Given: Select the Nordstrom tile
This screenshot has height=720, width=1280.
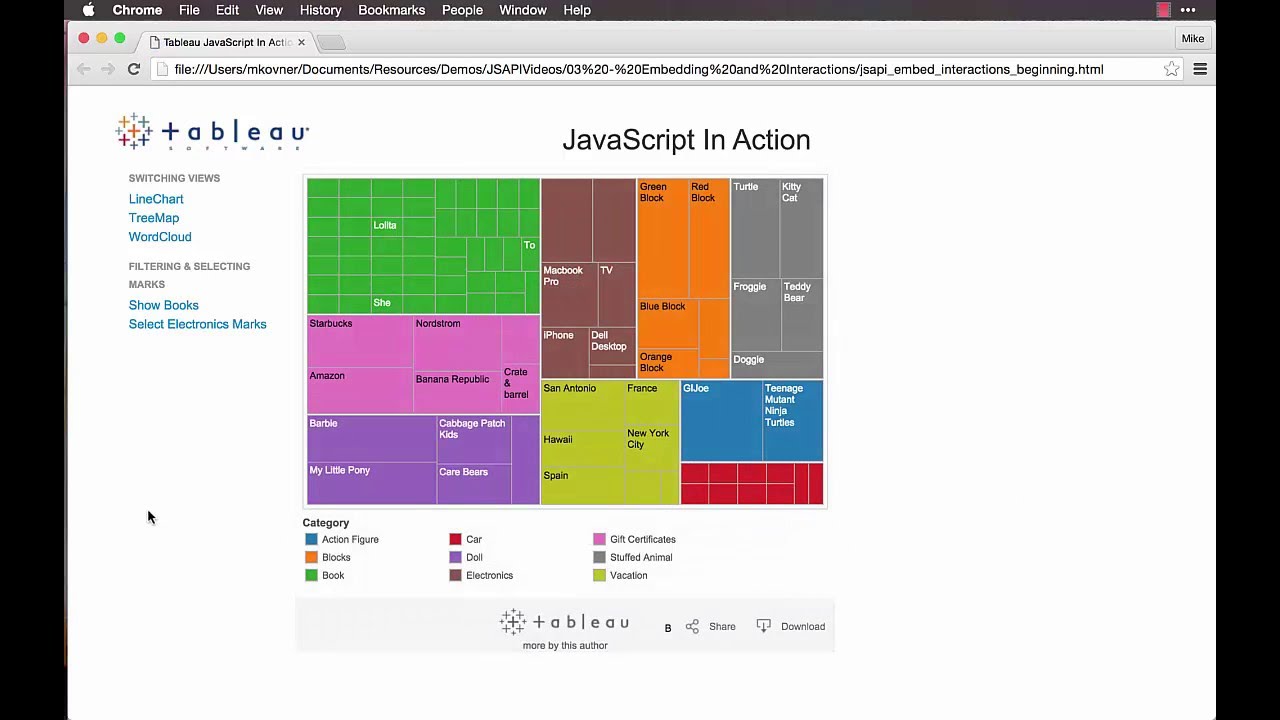Looking at the screenshot, I should pos(457,343).
